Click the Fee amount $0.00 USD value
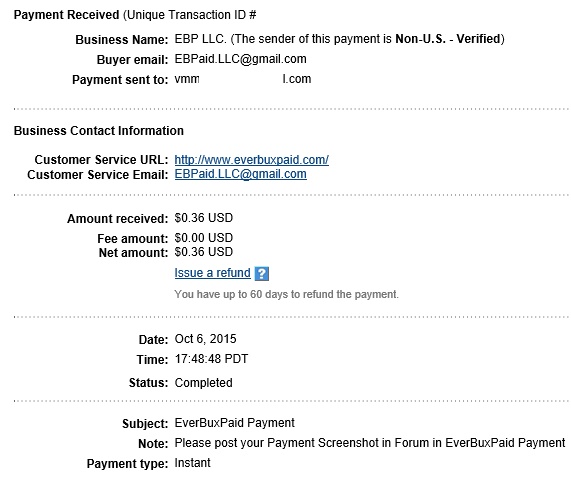This screenshot has width=571, height=477. click(x=204, y=238)
